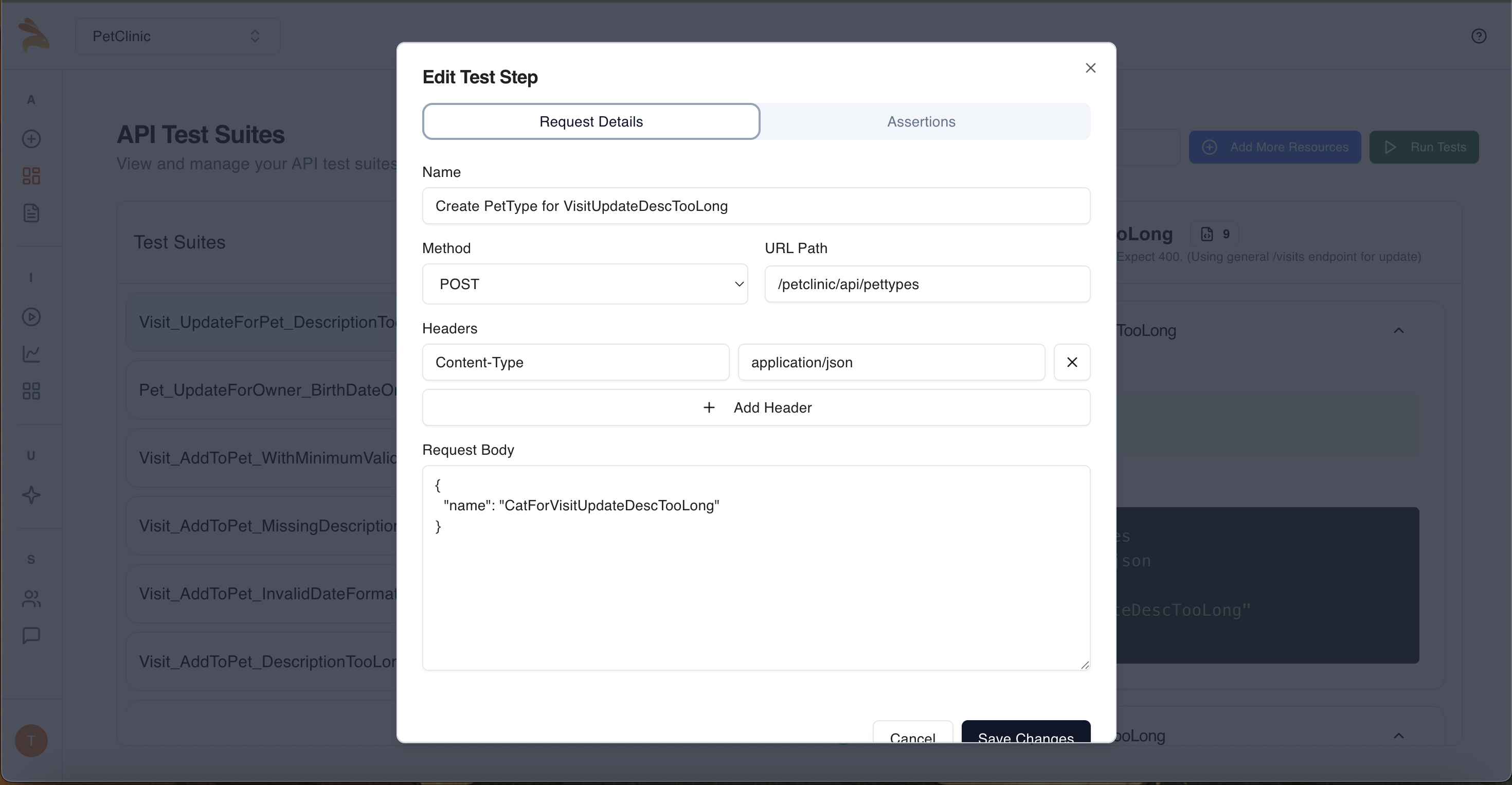1512x785 pixels.
Task: Open the document page sidebar icon
Action: pos(31,212)
